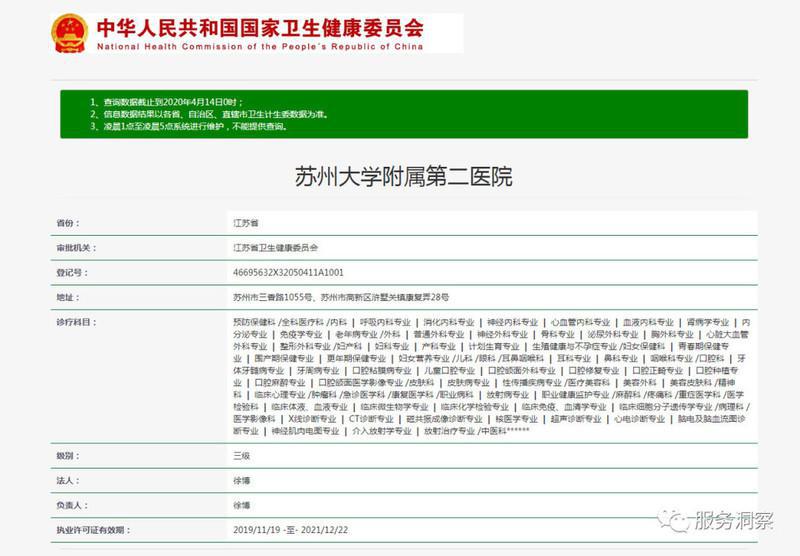This screenshot has width=800, height=556.
Task: Select the 审批机关 row label
Action: [76, 247]
